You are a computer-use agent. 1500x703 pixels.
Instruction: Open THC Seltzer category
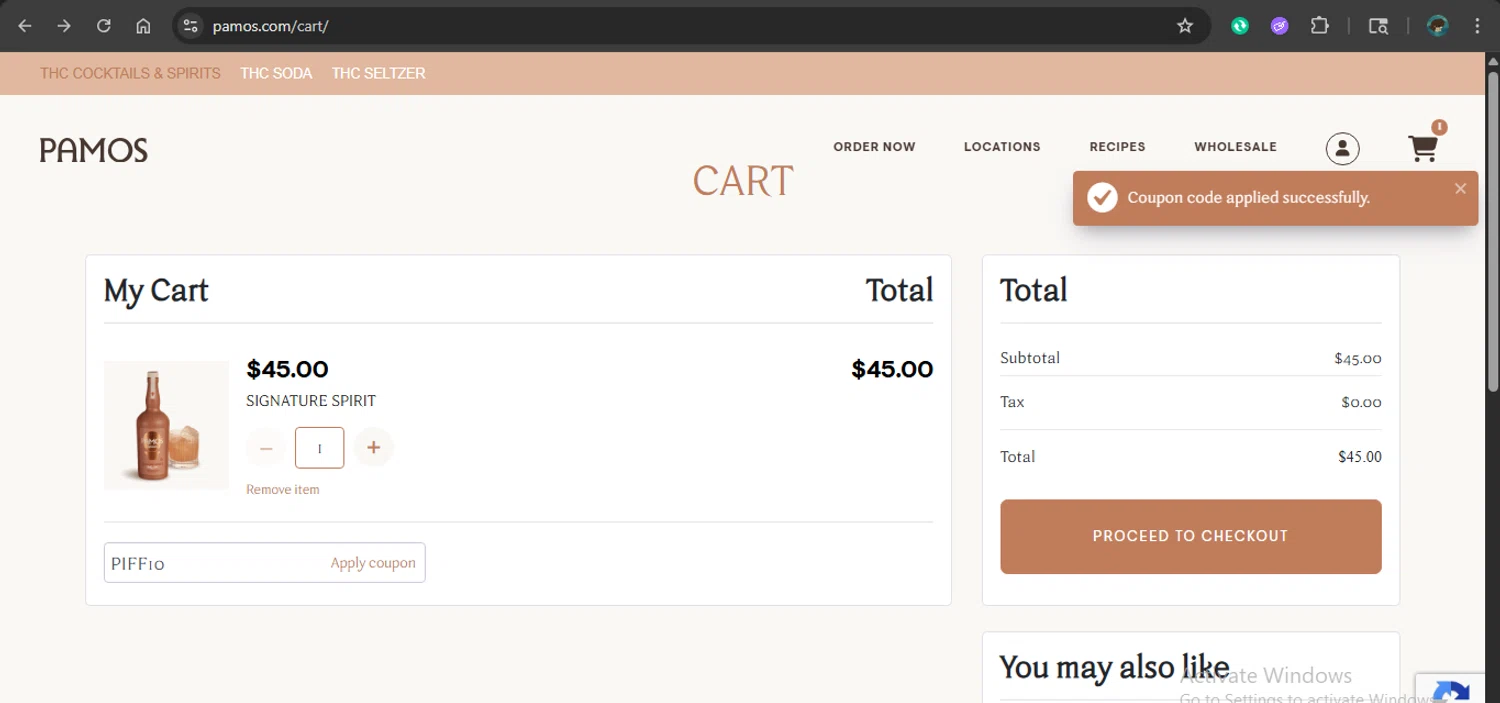378,73
